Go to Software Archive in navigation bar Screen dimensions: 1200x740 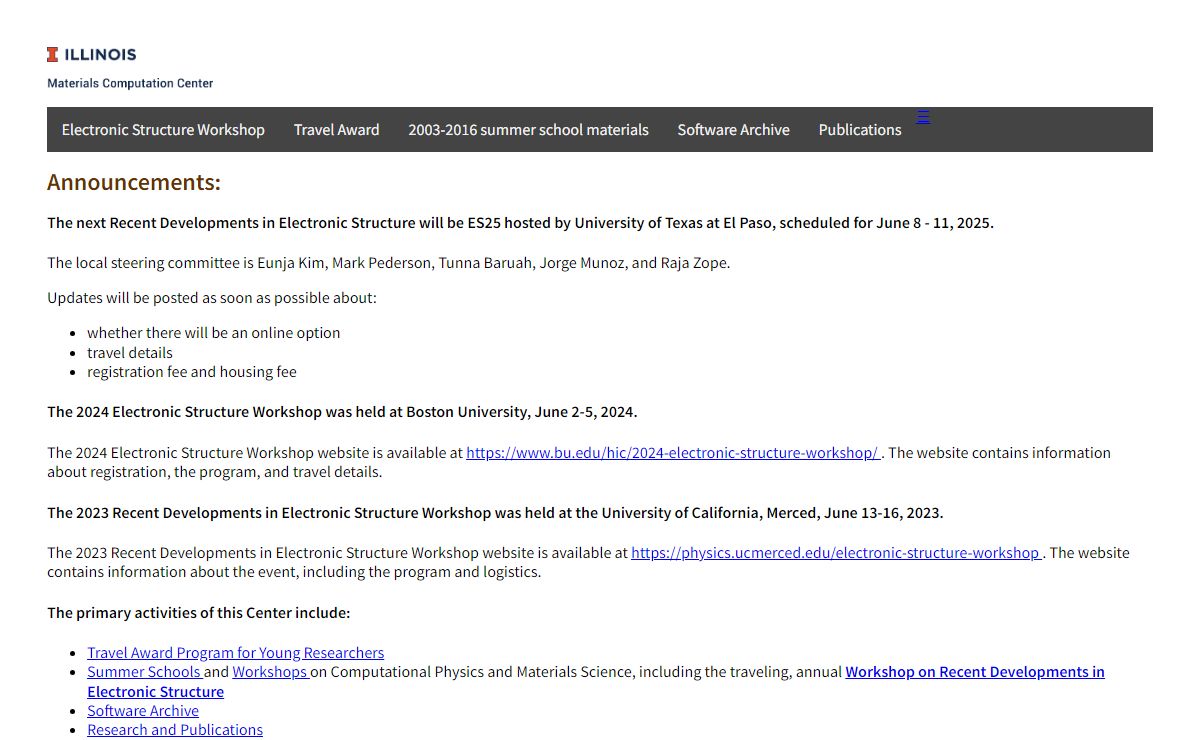734,130
